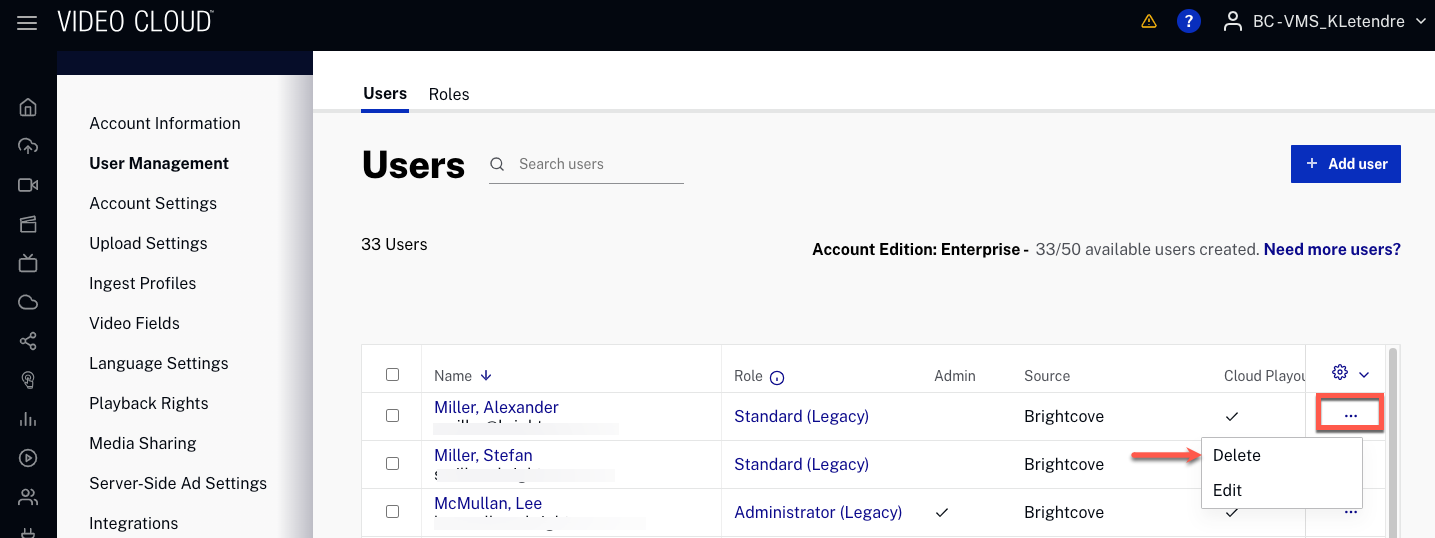This screenshot has width=1435, height=538.
Task: Click the Role column info icon
Action: click(777, 377)
